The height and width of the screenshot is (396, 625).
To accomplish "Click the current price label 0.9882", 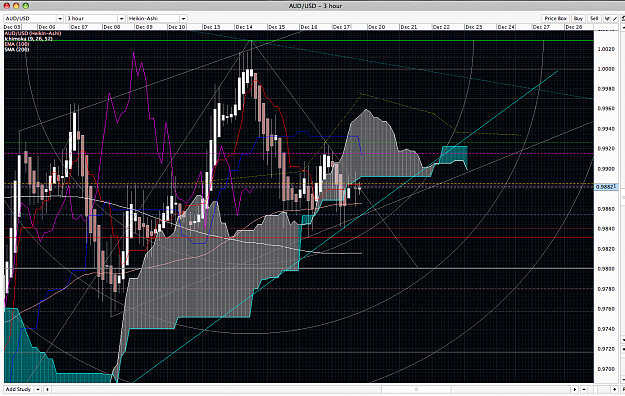I will pos(606,187).
